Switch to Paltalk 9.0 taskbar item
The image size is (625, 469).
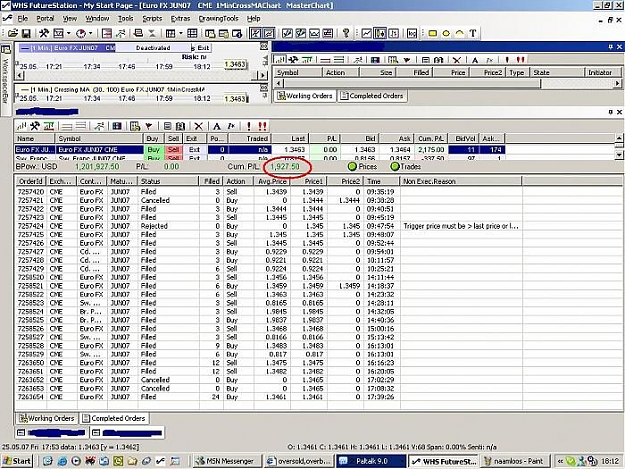click(x=369, y=461)
